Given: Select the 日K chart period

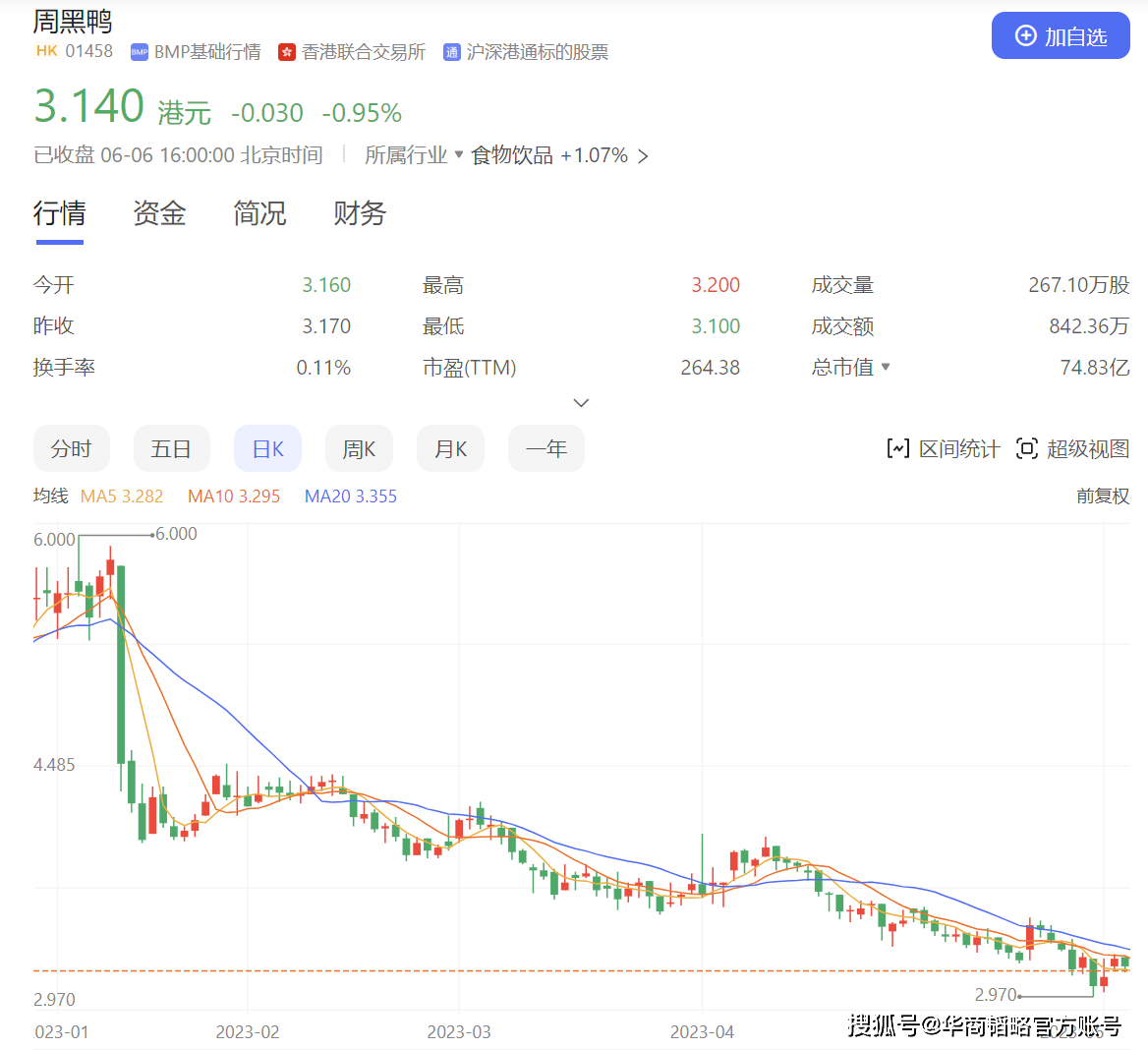Looking at the screenshot, I should pos(268,448).
